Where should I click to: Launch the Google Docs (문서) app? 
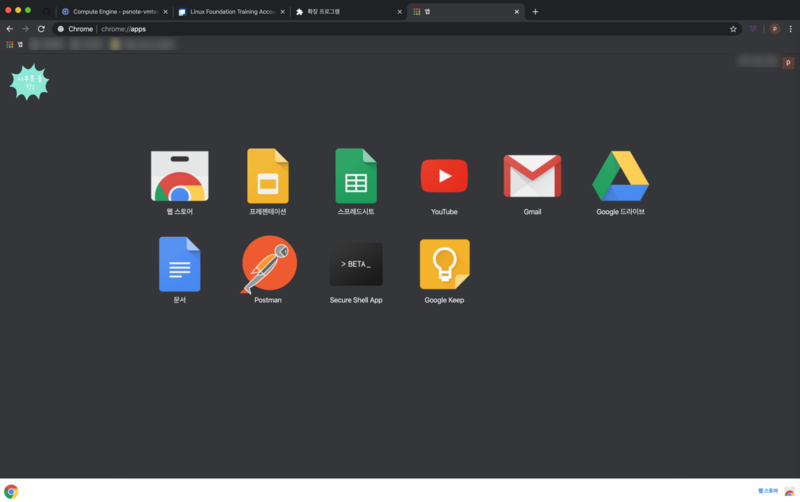(180, 264)
